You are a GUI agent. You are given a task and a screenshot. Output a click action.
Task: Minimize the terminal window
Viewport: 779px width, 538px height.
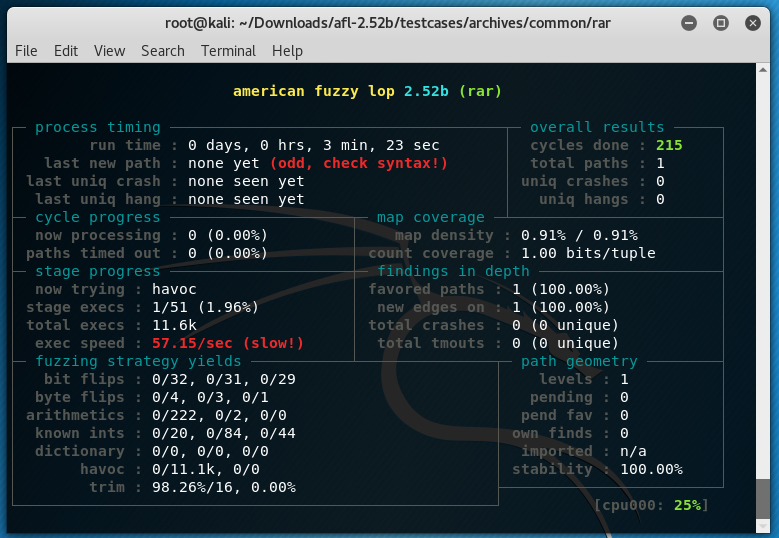[689, 23]
